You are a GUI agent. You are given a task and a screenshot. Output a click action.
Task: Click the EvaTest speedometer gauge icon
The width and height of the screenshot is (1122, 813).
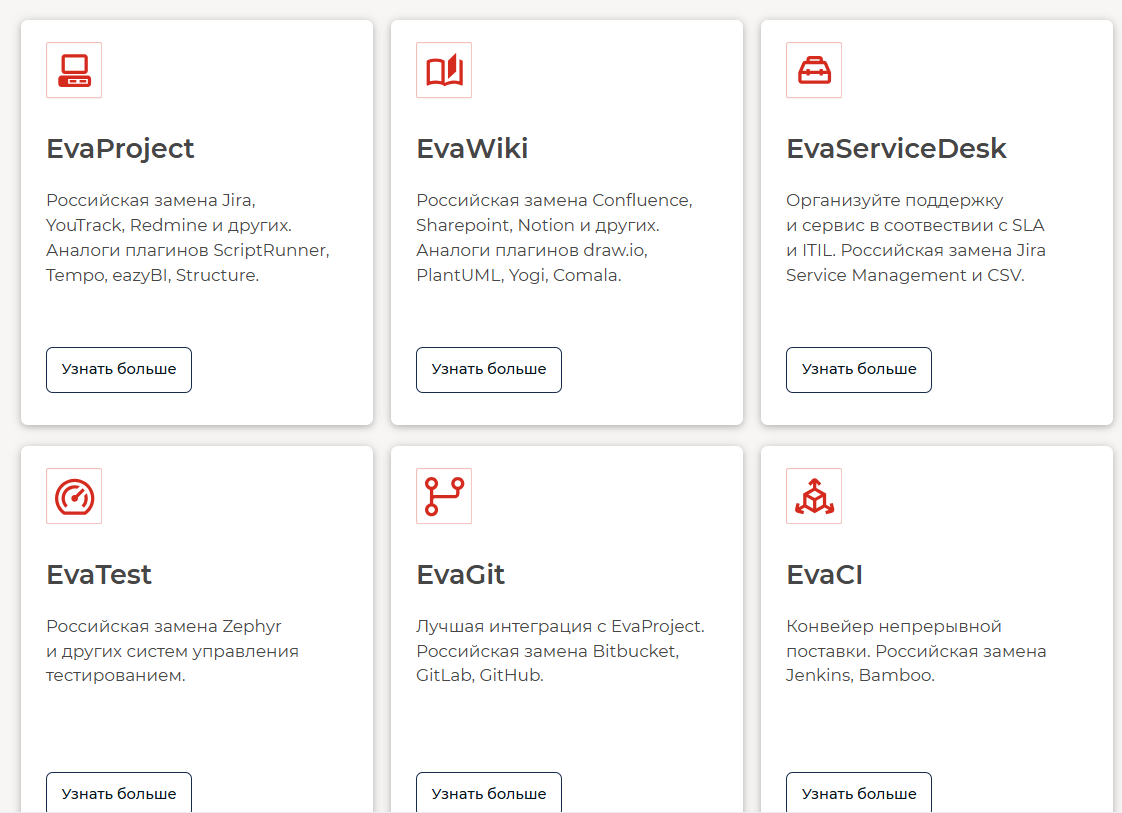74,496
